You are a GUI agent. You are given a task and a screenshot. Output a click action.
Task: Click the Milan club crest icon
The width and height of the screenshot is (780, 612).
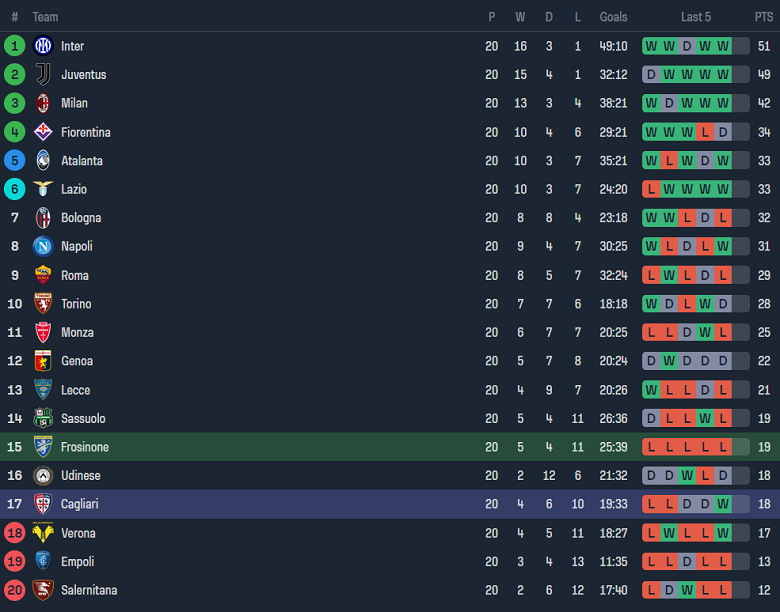[43, 103]
